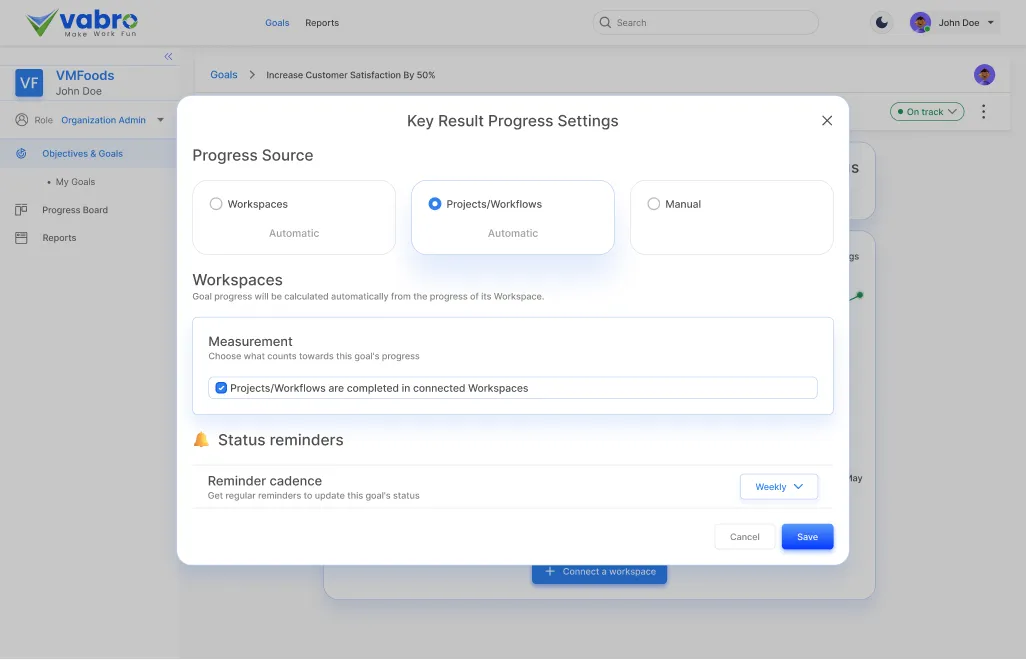
Task: Uncheck completed Projects/Workflows measurement option
Action: tap(221, 387)
